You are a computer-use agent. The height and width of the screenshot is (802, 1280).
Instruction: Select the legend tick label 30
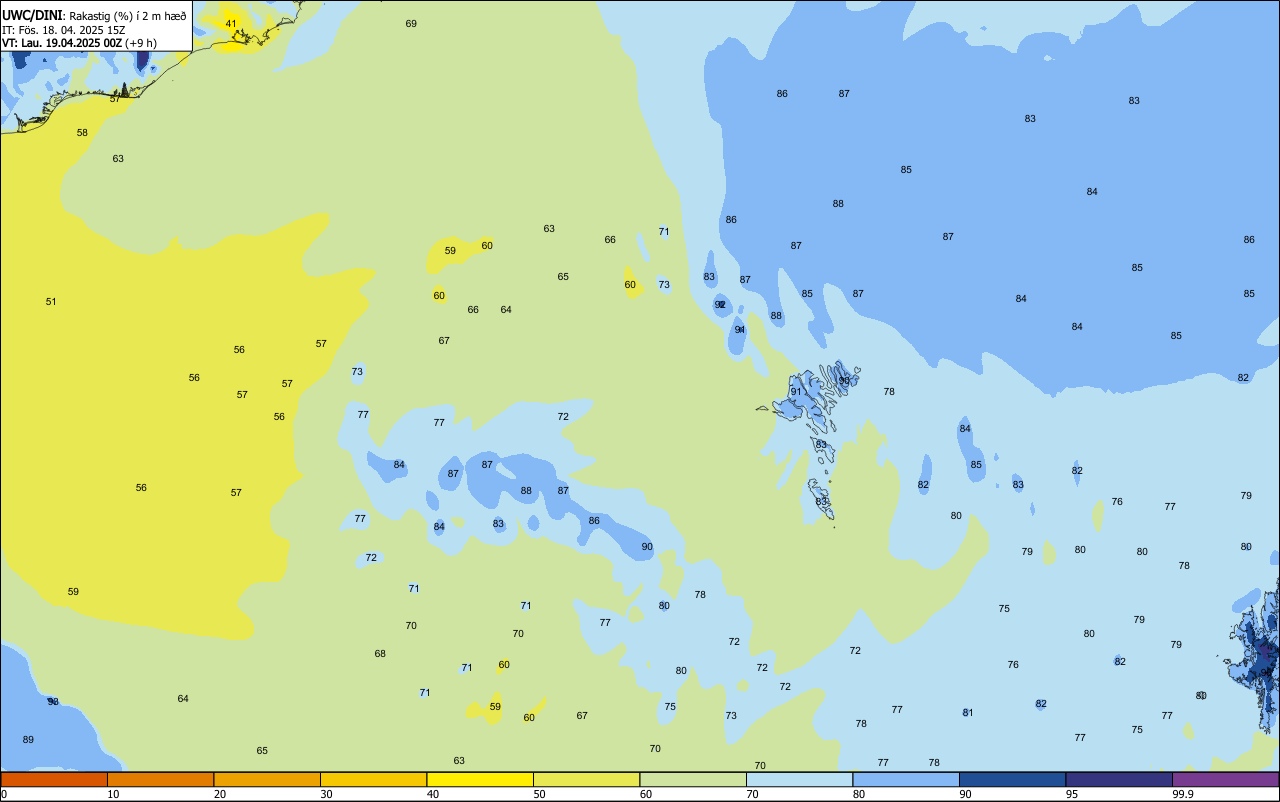[x=326, y=794]
